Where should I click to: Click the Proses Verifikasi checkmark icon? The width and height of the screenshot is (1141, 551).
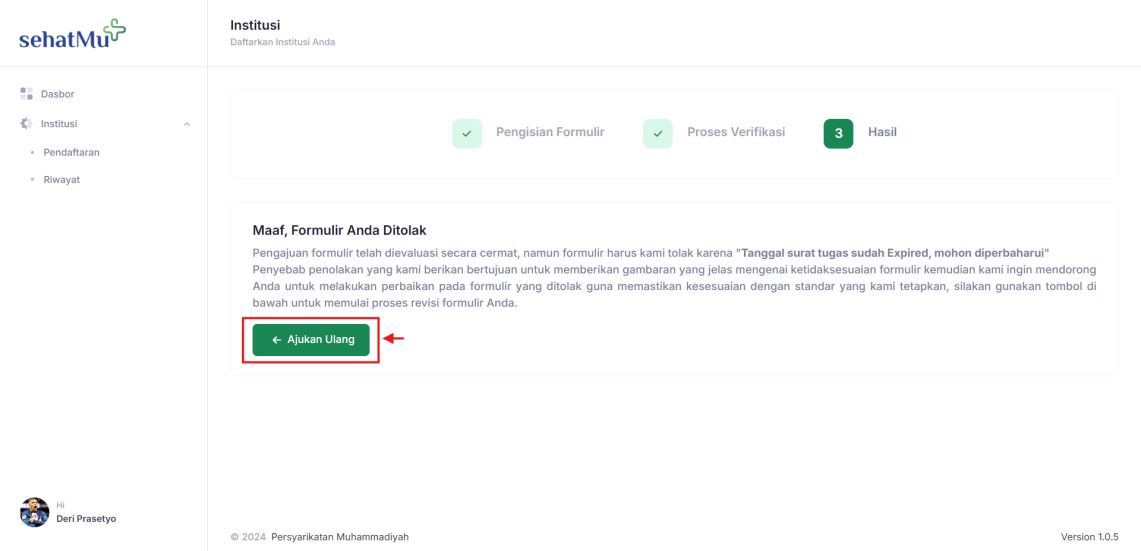click(x=658, y=134)
